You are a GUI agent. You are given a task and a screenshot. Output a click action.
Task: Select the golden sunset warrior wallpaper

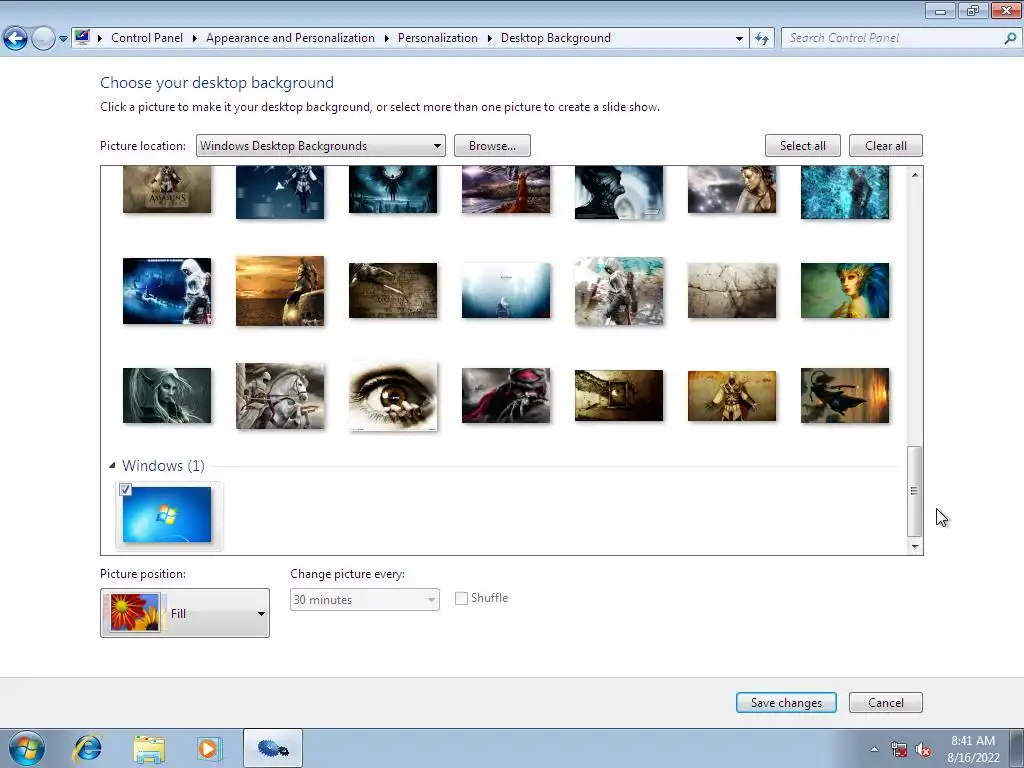pos(280,291)
